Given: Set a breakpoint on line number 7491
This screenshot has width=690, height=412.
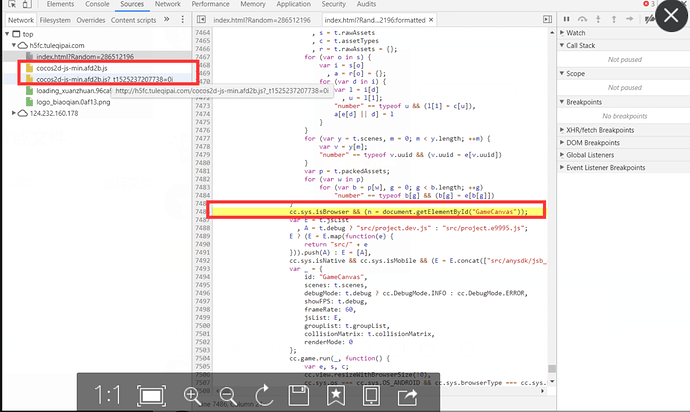Looking at the screenshot, I should (202, 252).
